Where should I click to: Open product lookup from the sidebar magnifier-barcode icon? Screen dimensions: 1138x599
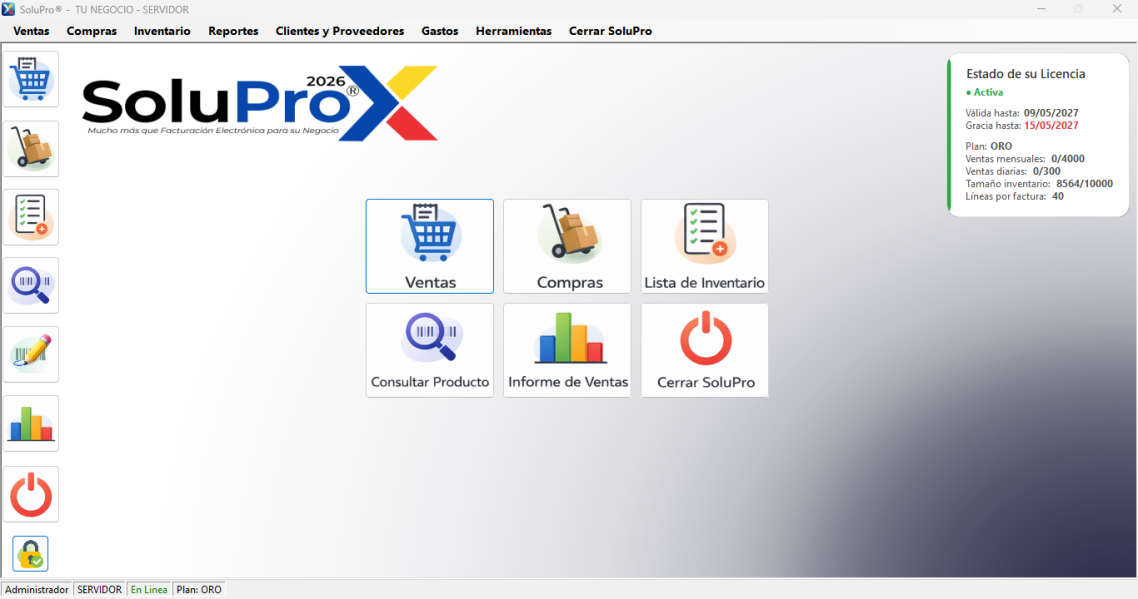click(x=30, y=285)
